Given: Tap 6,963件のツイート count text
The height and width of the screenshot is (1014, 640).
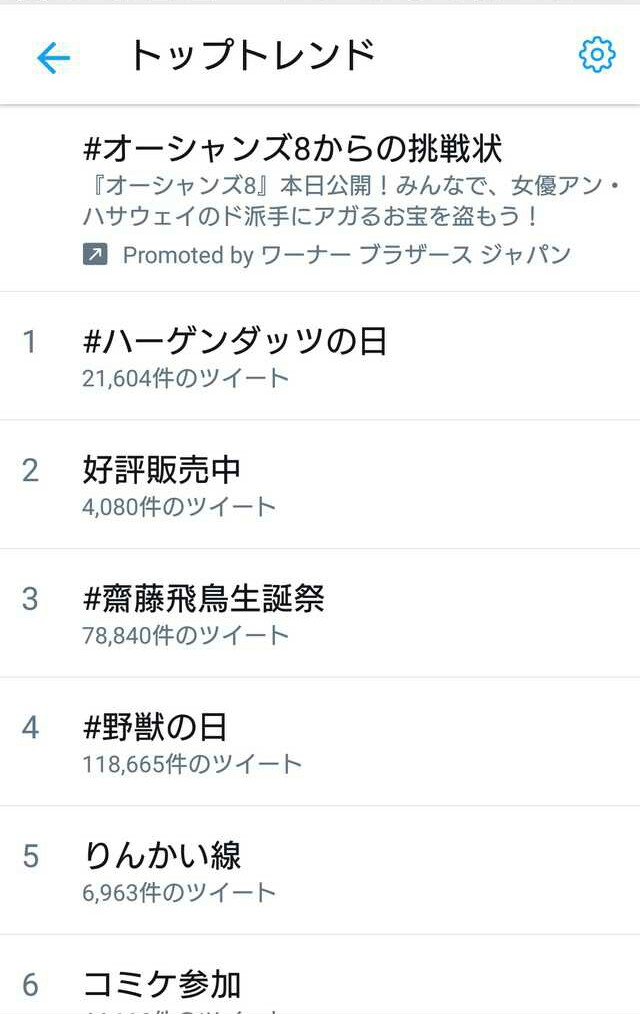Looking at the screenshot, I should (178, 892).
